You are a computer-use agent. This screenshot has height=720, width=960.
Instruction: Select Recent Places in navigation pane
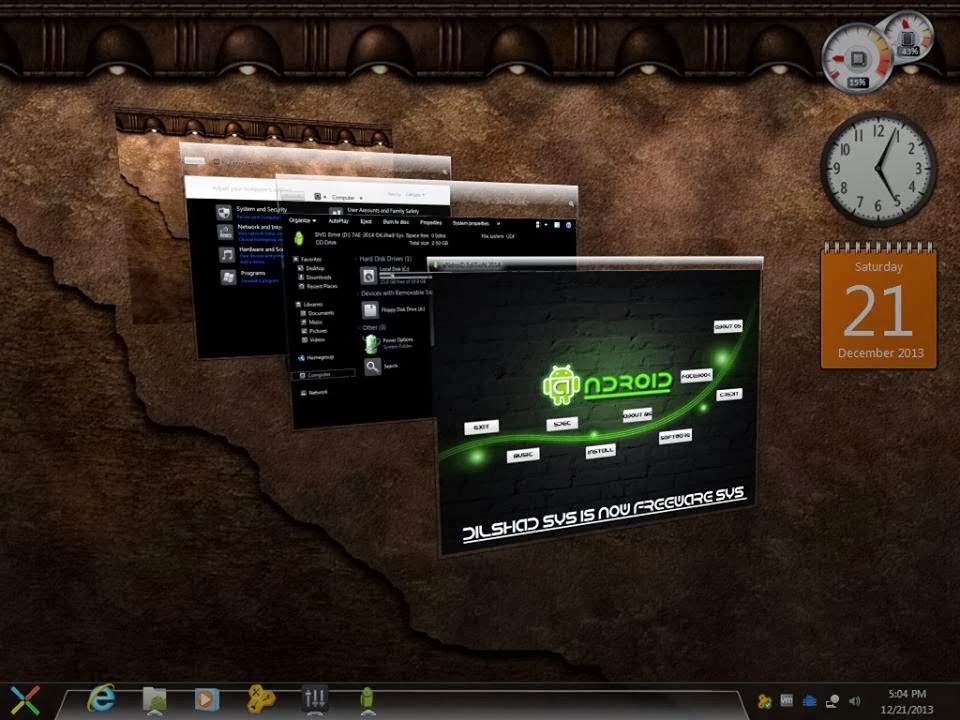[x=318, y=286]
